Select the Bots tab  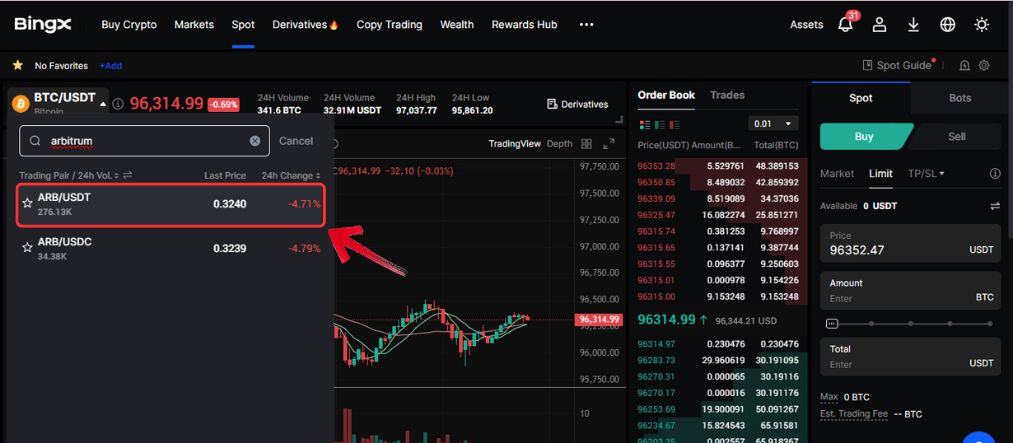coord(959,98)
